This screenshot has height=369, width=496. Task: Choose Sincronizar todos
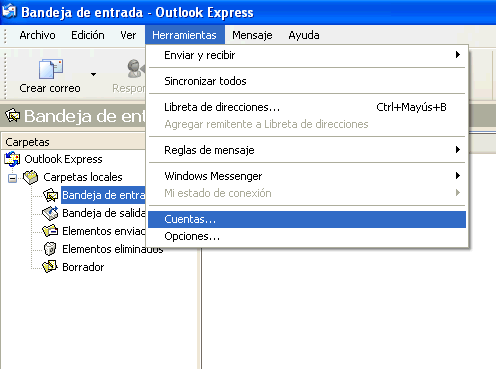tap(307, 81)
